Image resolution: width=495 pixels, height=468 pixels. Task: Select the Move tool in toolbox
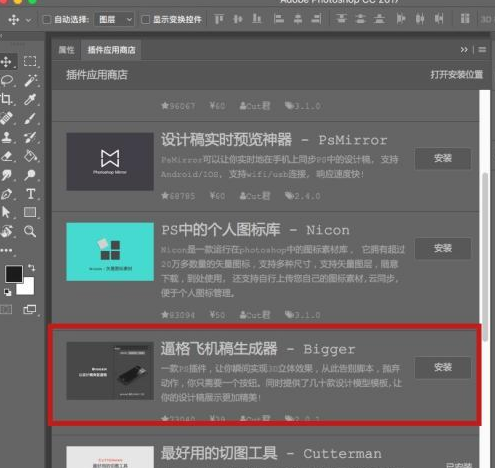pyautogui.click(x=6, y=62)
